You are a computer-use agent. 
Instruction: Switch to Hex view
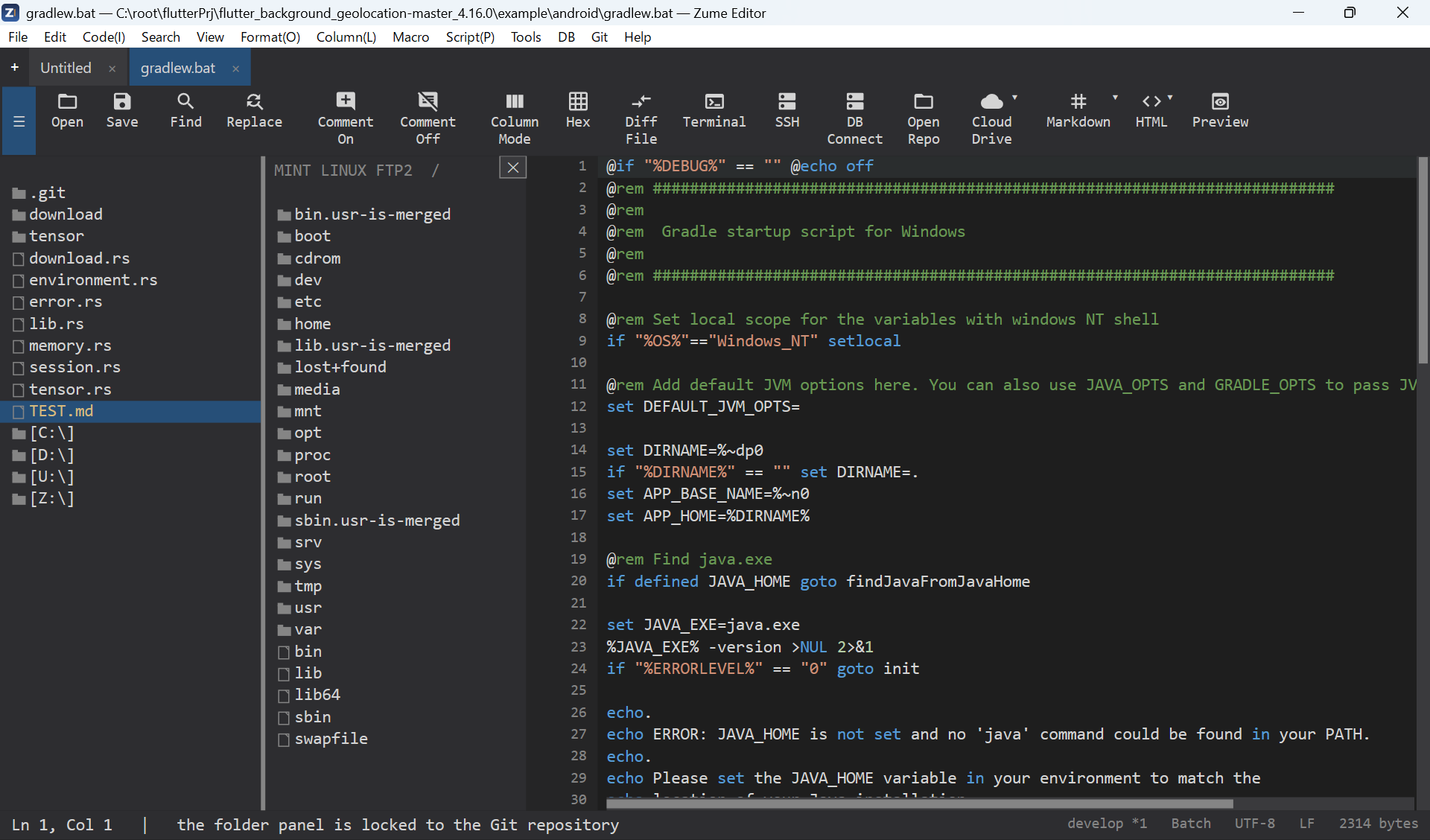click(x=578, y=111)
